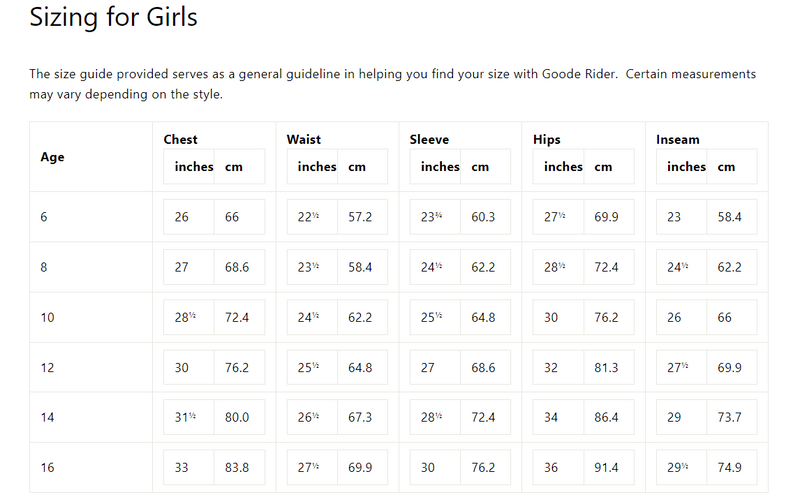Select age 8 row label
800x504 pixels.
point(44,267)
